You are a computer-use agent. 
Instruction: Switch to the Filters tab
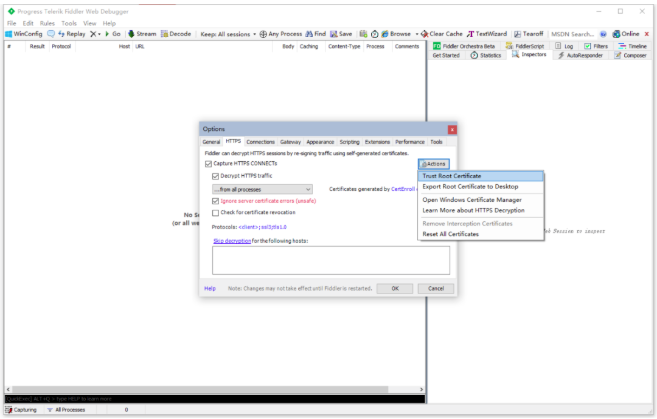pyautogui.click(x=596, y=46)
